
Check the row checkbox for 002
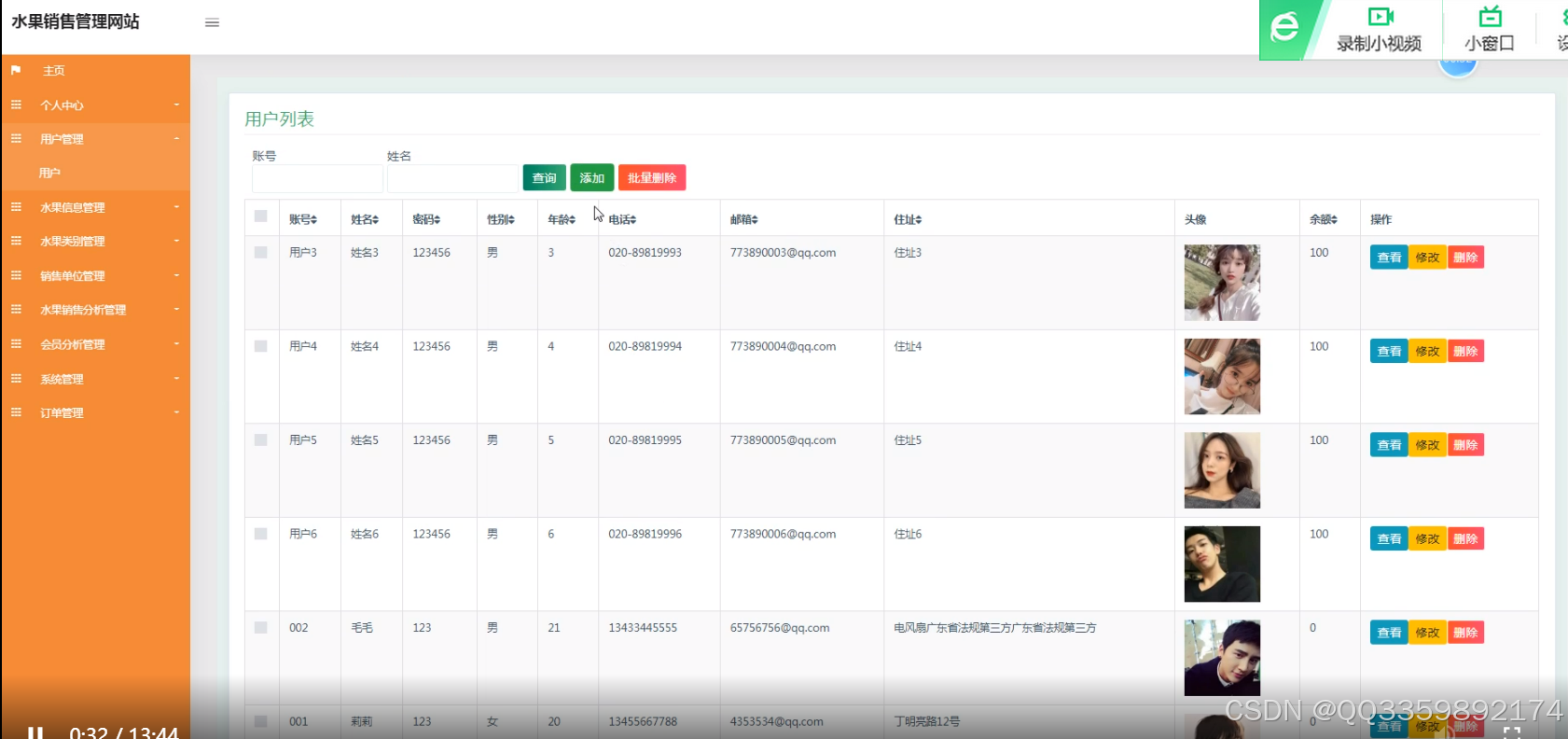261,627
